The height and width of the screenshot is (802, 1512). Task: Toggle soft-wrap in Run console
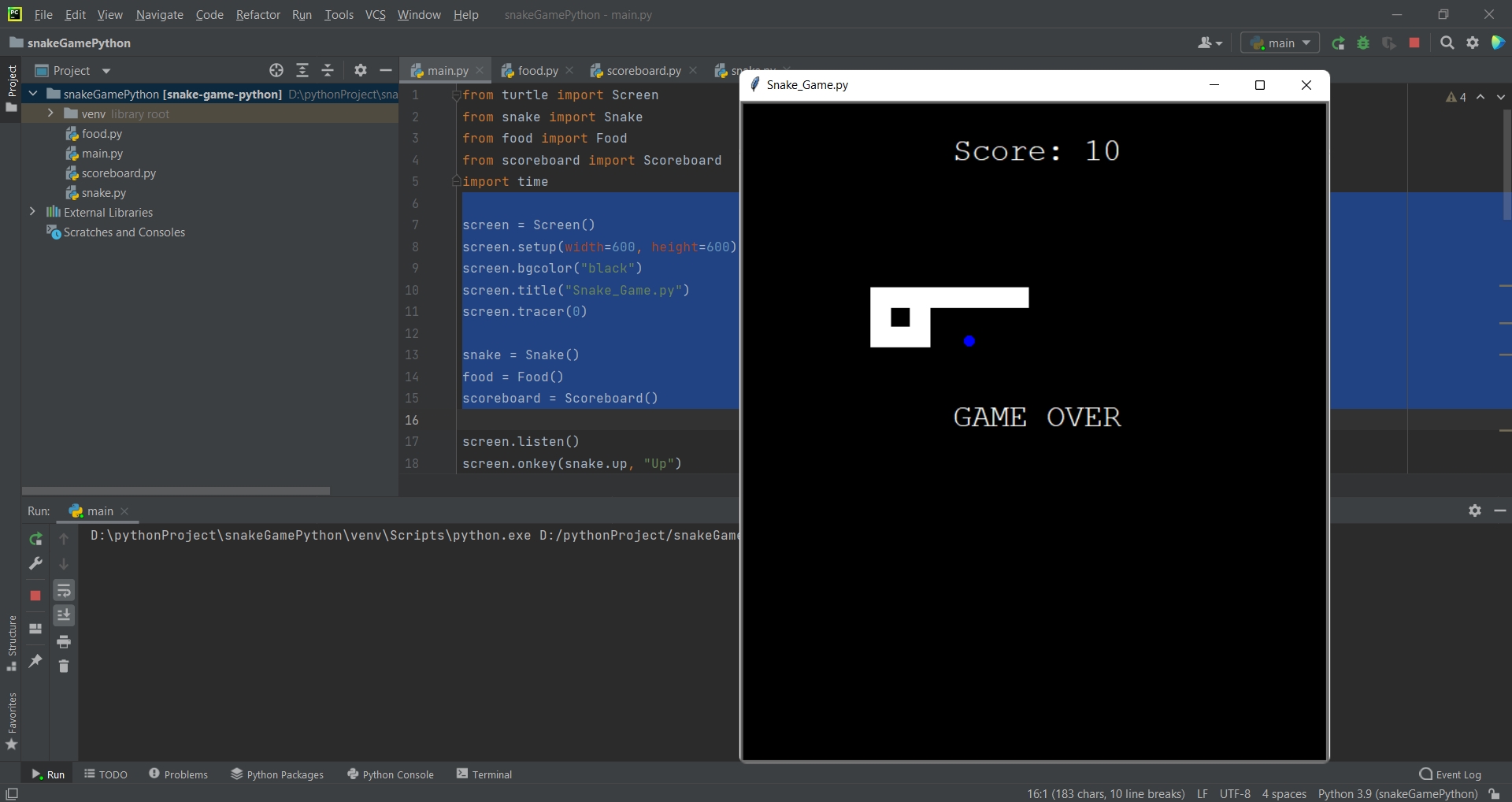pyautogui.click(x=64, y=590)
